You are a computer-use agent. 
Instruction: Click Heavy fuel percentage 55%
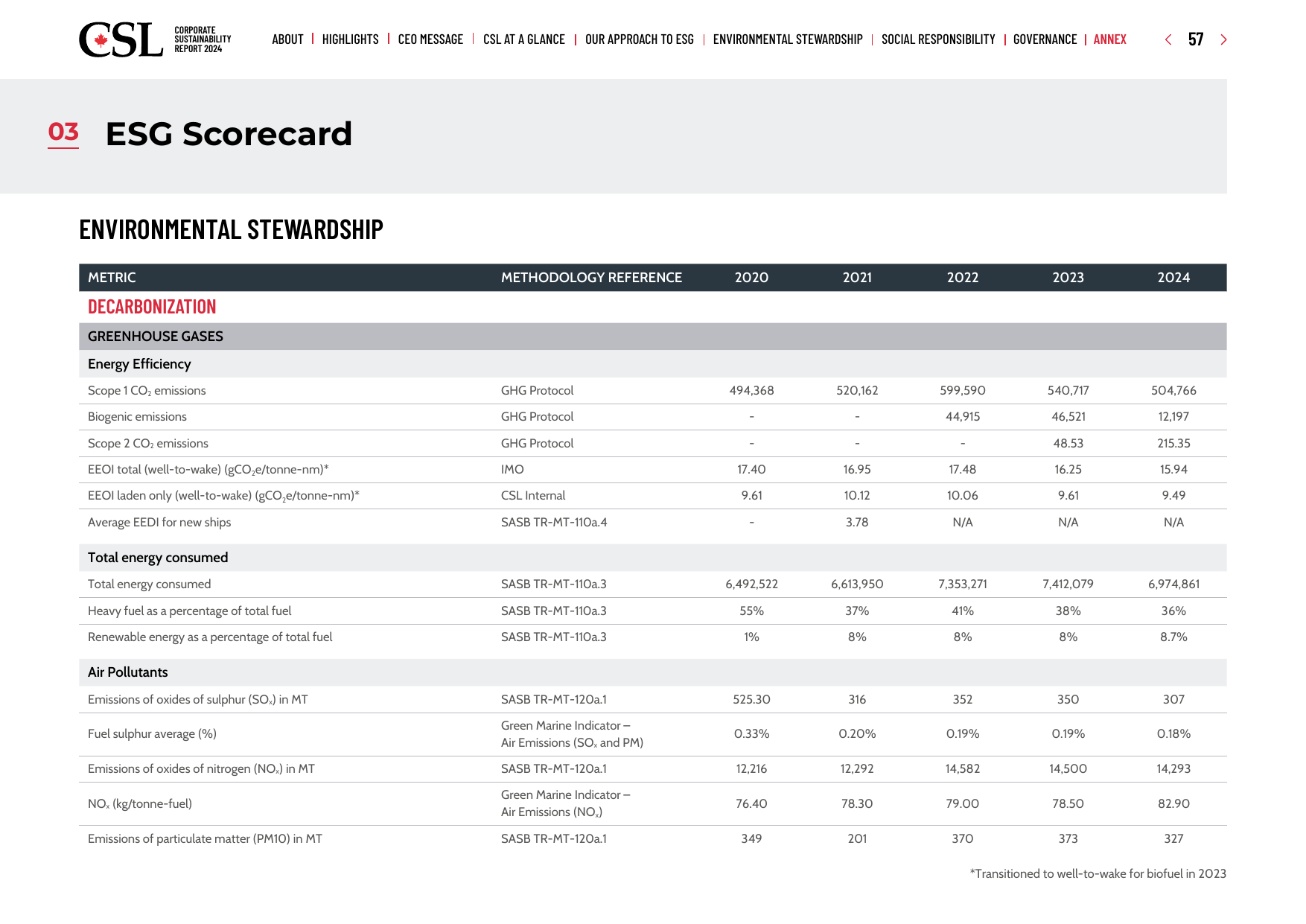pos(751,611)
